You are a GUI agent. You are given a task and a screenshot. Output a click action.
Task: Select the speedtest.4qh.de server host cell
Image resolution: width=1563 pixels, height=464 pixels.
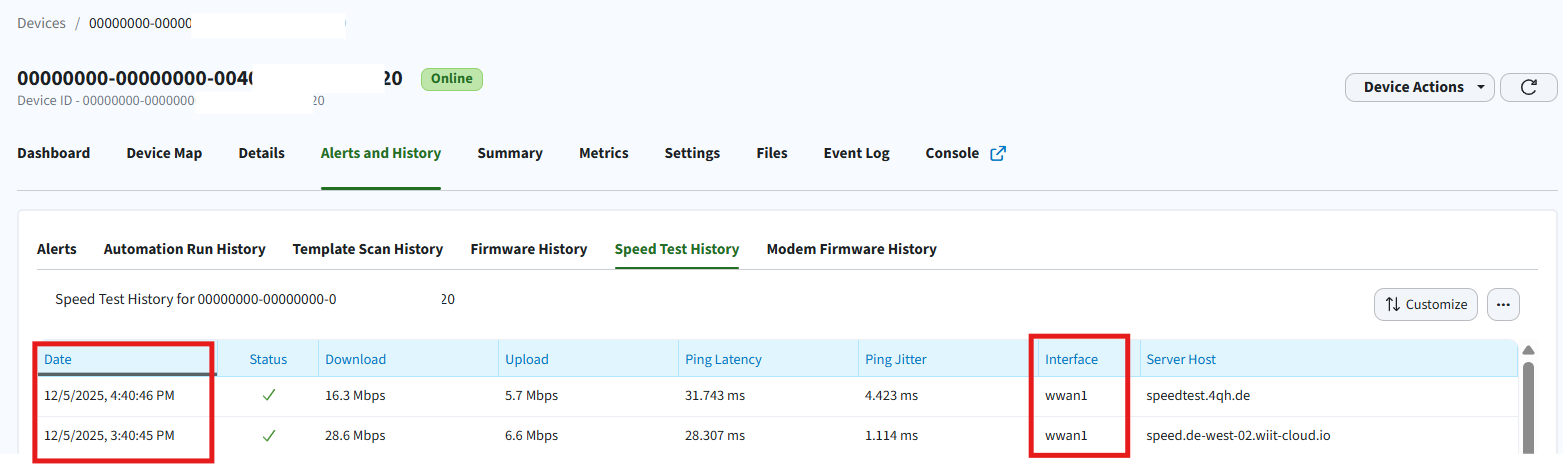1198,396
